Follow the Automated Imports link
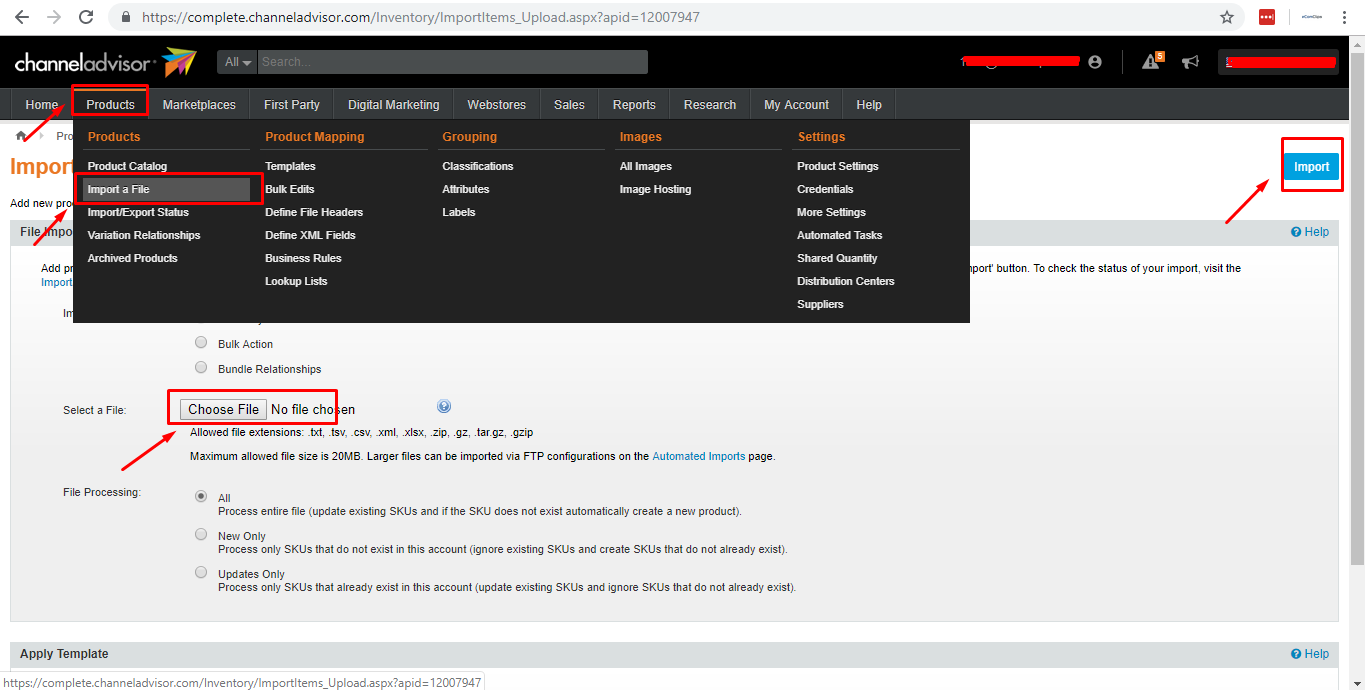The width and height of the screenshot is (1365, 690). tap(698, 456)
